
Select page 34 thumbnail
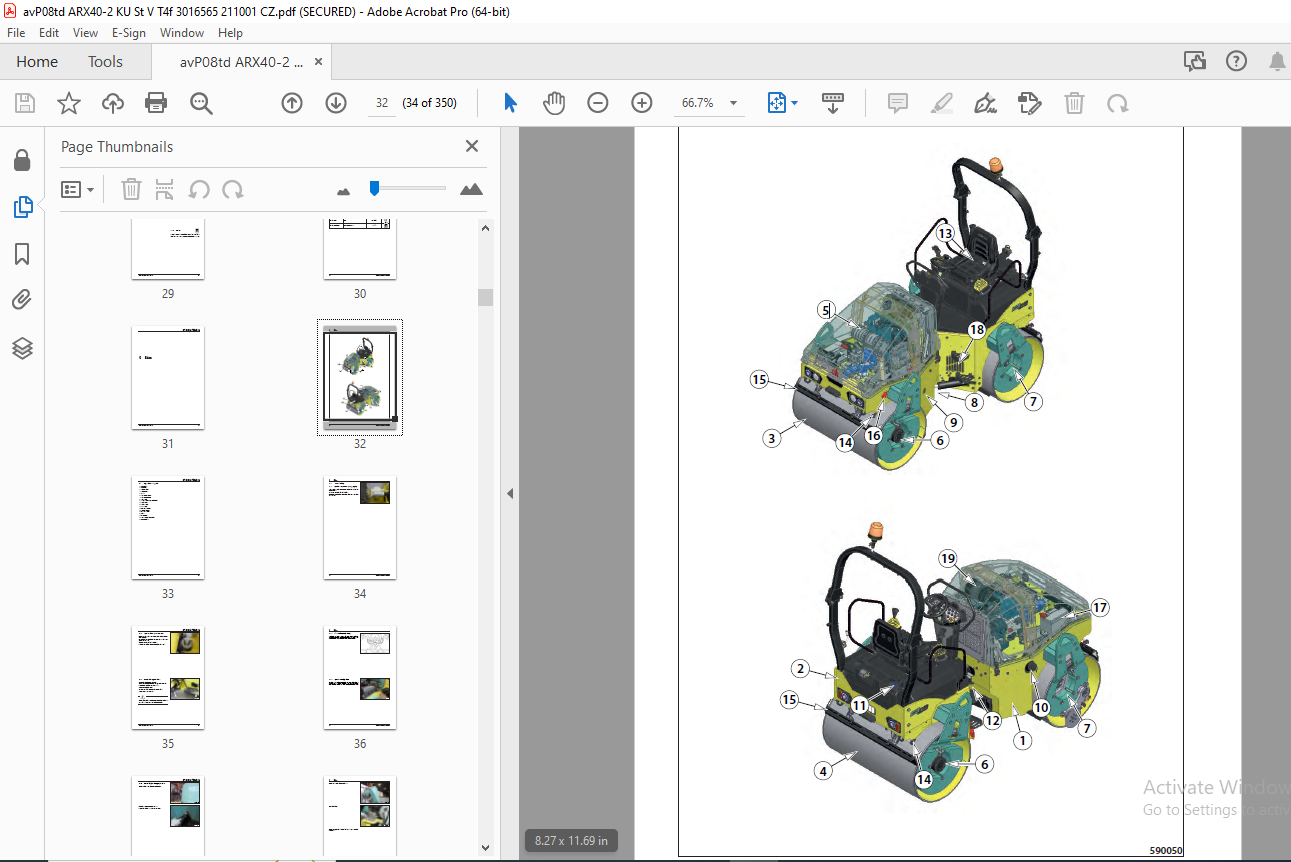tap(360, 528)
